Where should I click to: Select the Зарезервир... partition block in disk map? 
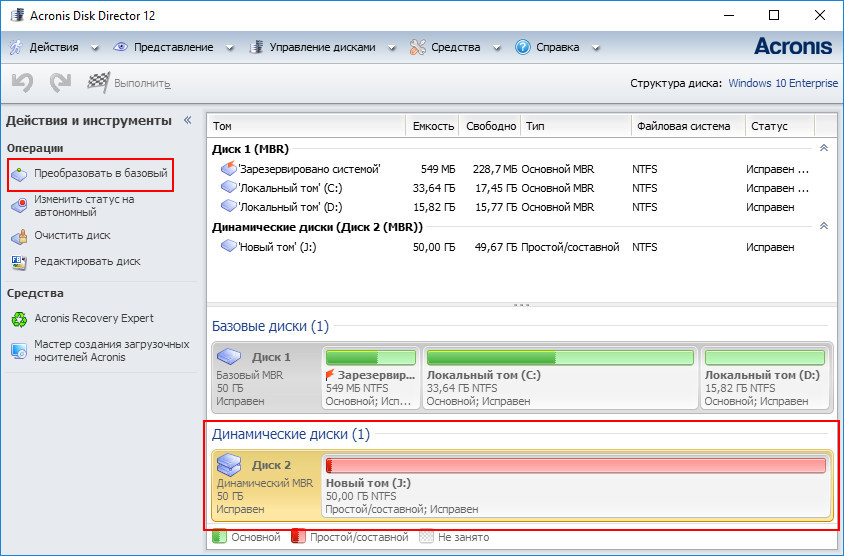370,378
